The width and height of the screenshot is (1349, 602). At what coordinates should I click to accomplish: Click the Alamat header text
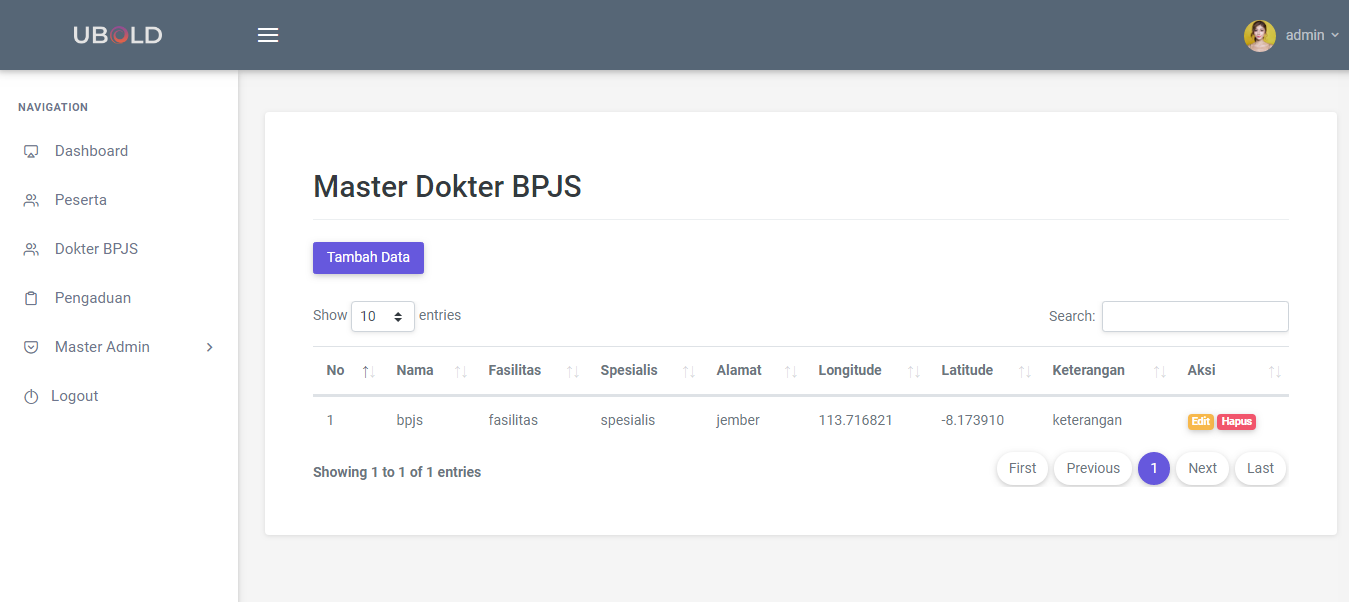click(739, 370)
